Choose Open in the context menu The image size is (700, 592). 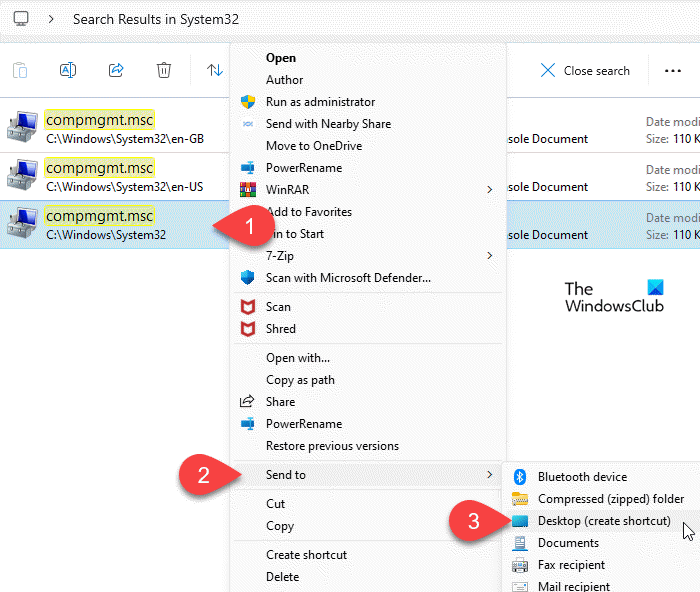click(x=281, y=58)
